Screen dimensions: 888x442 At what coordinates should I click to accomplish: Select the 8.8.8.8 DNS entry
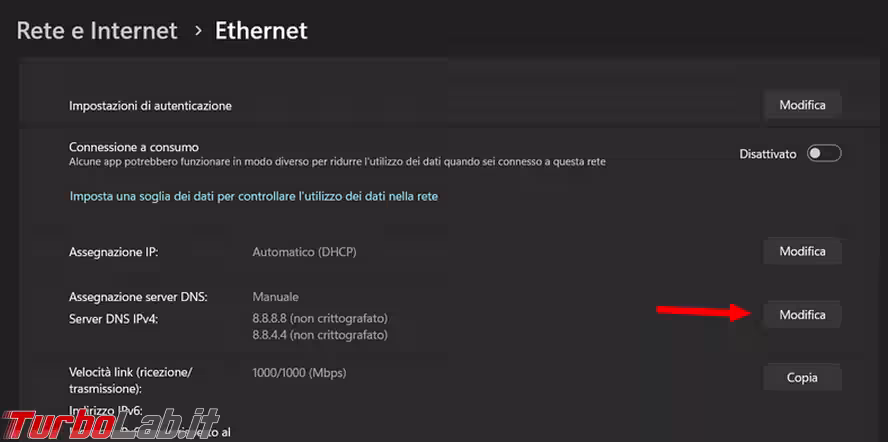(320, 318)
